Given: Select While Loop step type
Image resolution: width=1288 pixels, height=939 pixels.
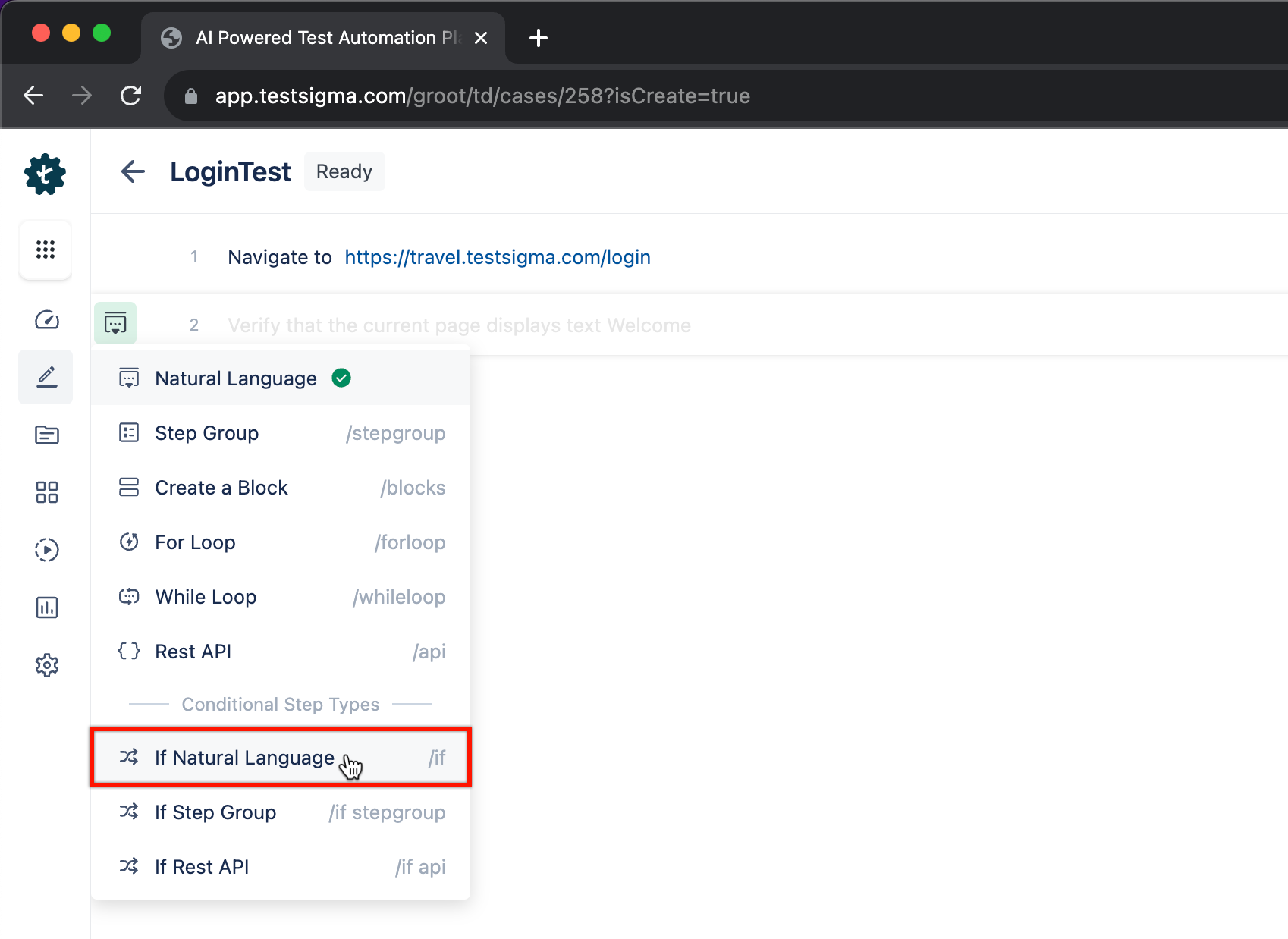Looking at the screenshot, I should pyautogui.click(x=281, y=597).
